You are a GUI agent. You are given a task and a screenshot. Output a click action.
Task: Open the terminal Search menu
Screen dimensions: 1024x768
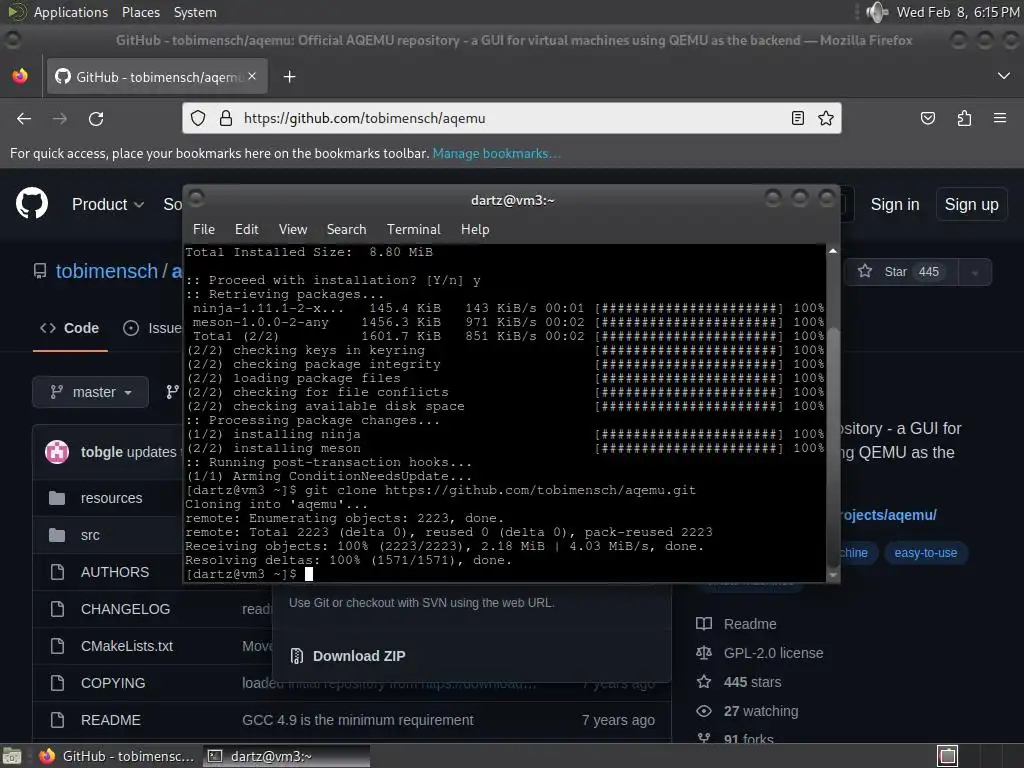pyautogui.click(x=346, y=229)
